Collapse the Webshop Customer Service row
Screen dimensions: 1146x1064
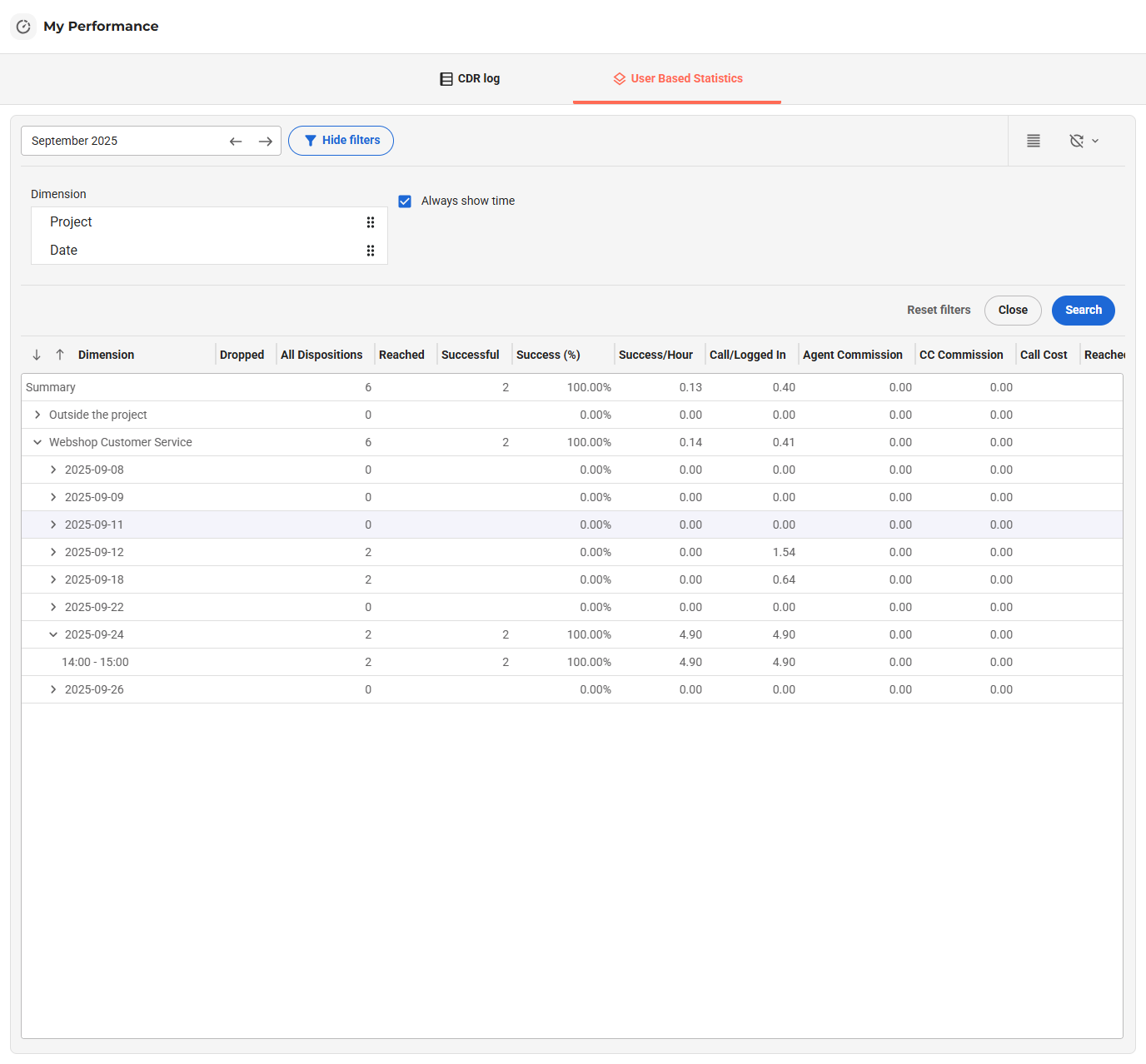tap(37, 442)
